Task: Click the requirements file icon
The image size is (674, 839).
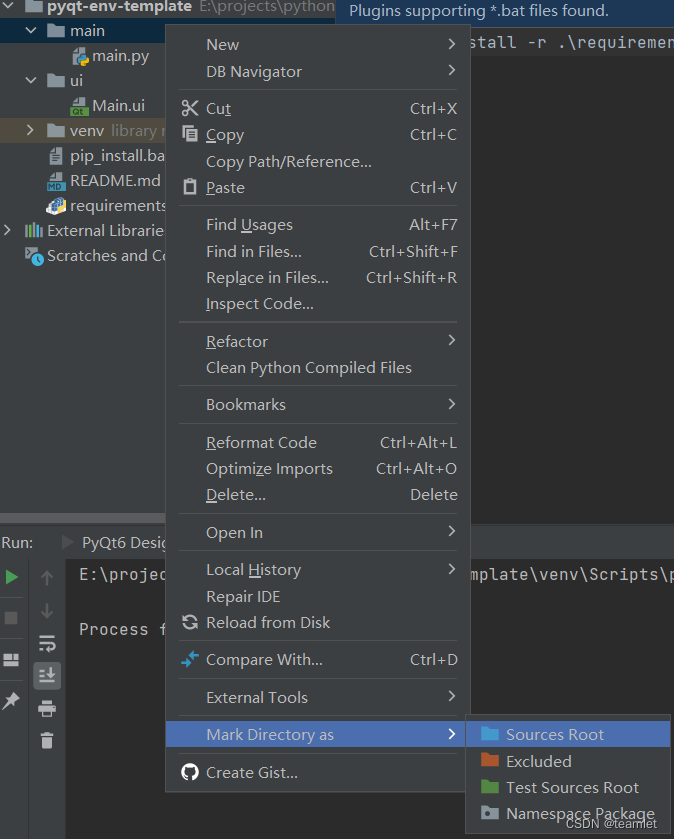Action: tap(56, 206)
